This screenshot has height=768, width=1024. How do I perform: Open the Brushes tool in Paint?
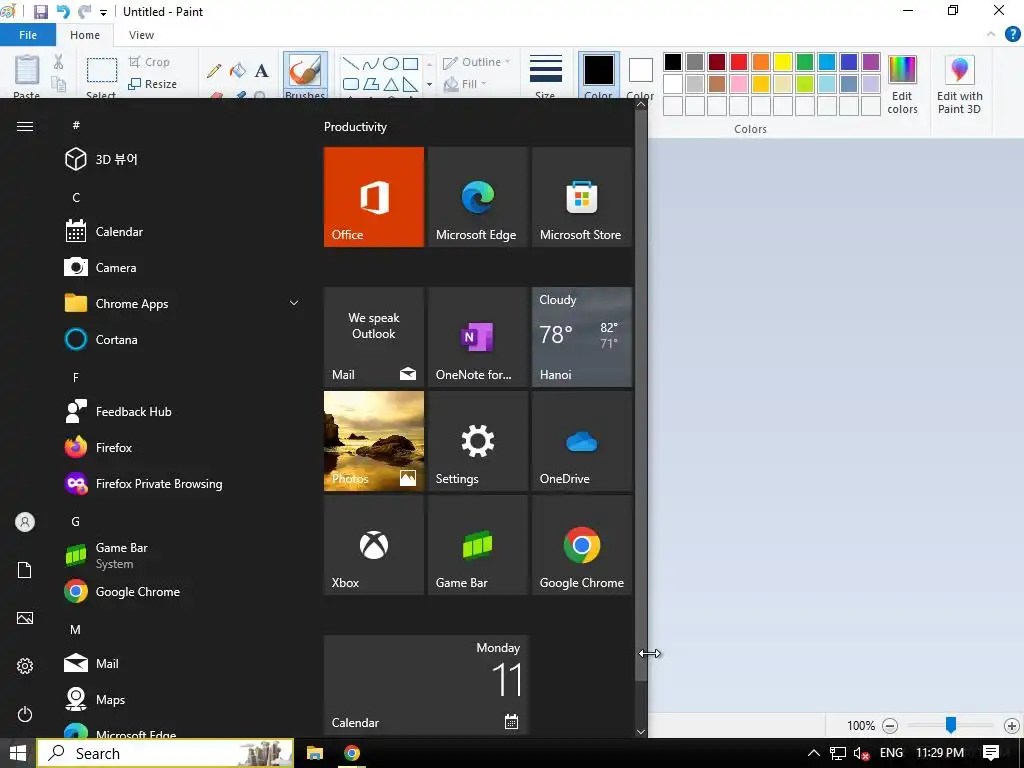pyautogui.click(x=305, y=75)
